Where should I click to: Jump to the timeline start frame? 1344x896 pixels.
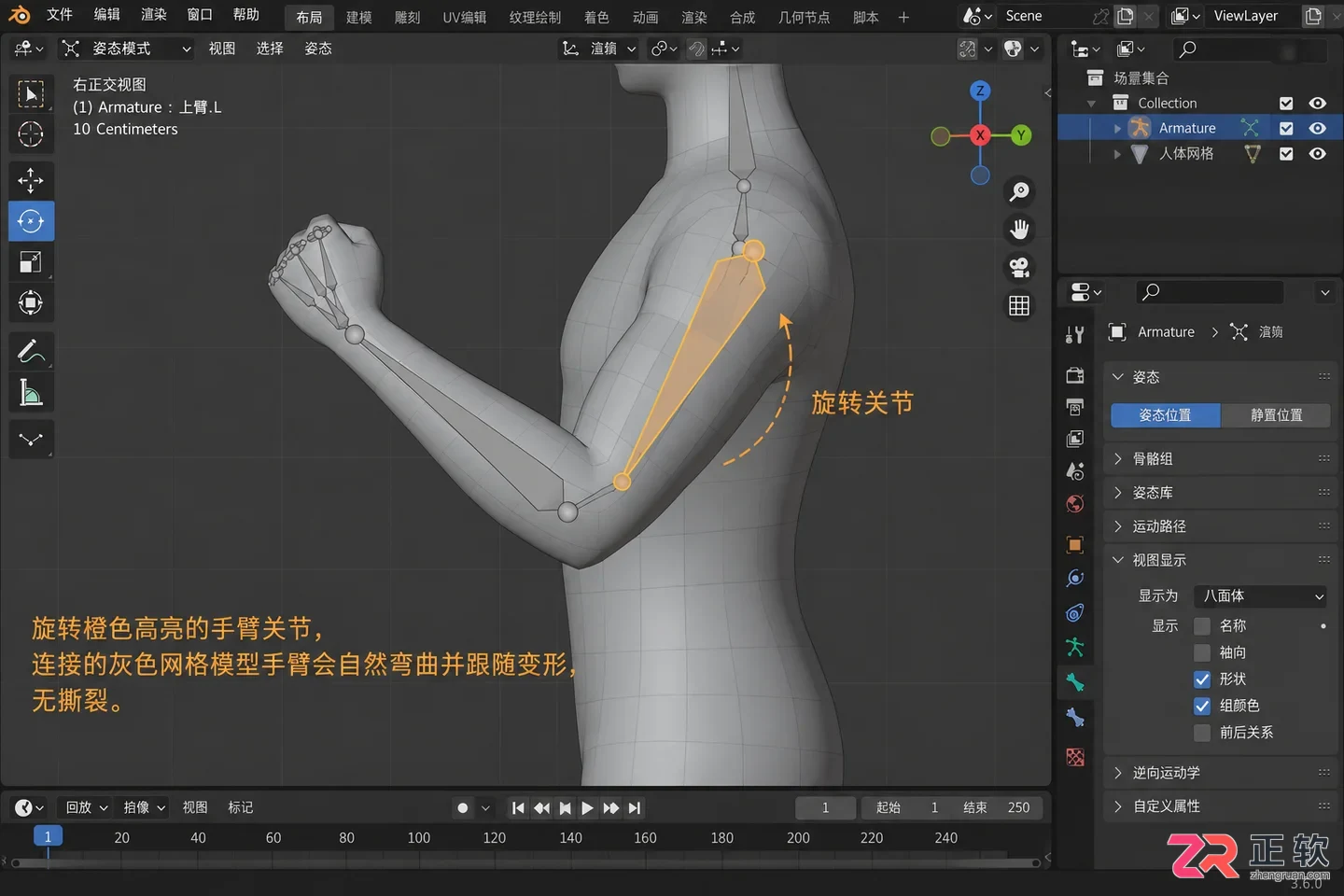(518, 808)
